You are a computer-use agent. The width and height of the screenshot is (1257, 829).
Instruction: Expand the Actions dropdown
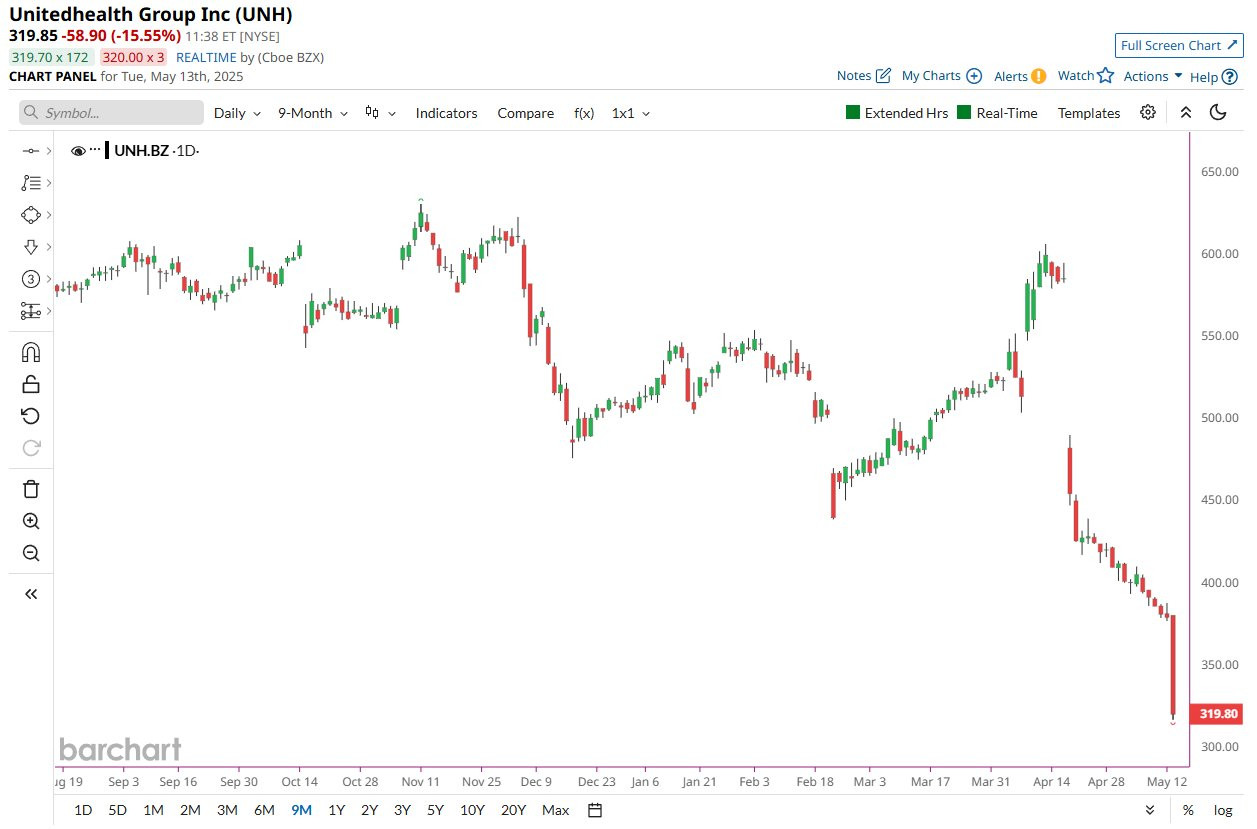tap(1153, 76)
